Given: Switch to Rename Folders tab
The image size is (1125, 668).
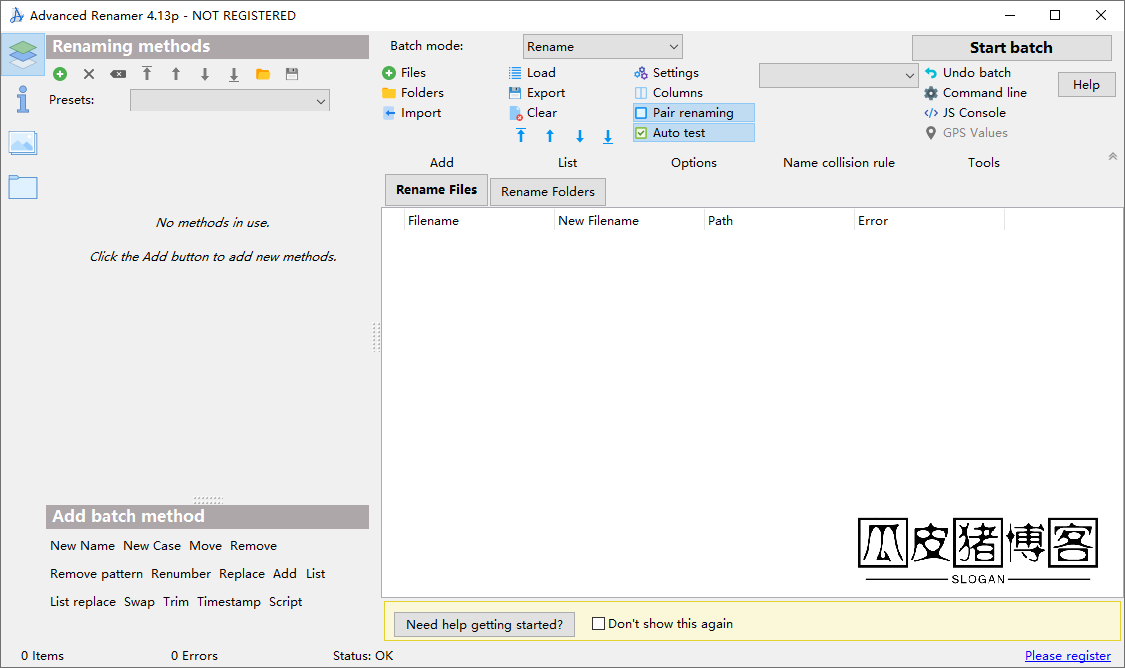Looking at the screenshot, I should pos(547,192).
